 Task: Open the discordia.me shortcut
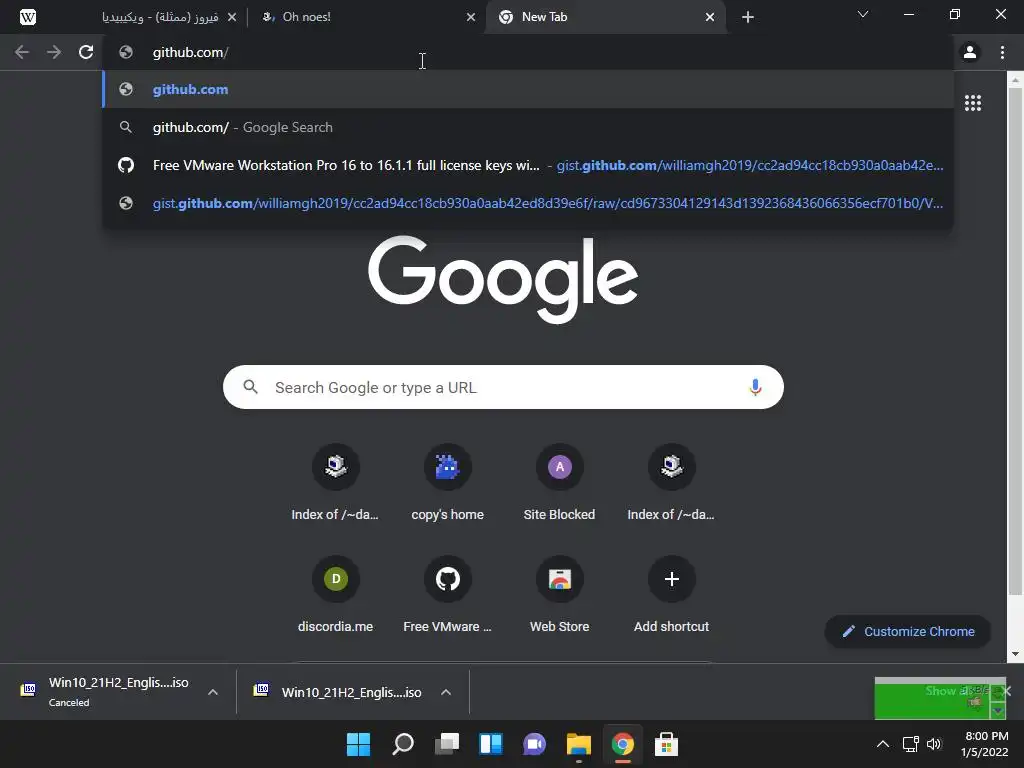(335, 594)
